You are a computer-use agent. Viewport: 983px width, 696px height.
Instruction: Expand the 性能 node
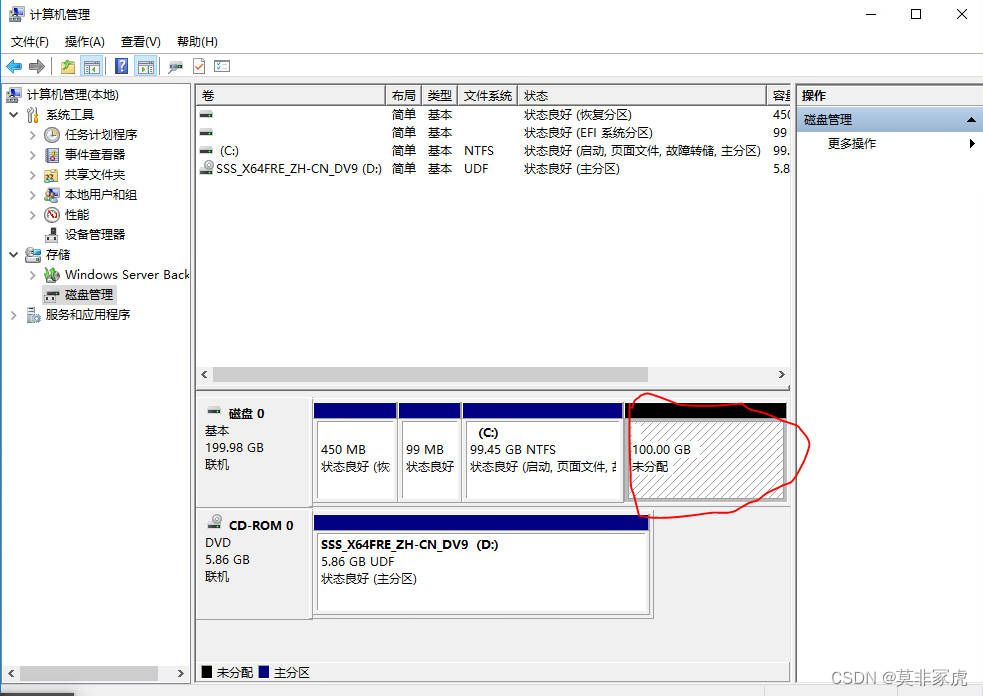click(x=33, y=215)
